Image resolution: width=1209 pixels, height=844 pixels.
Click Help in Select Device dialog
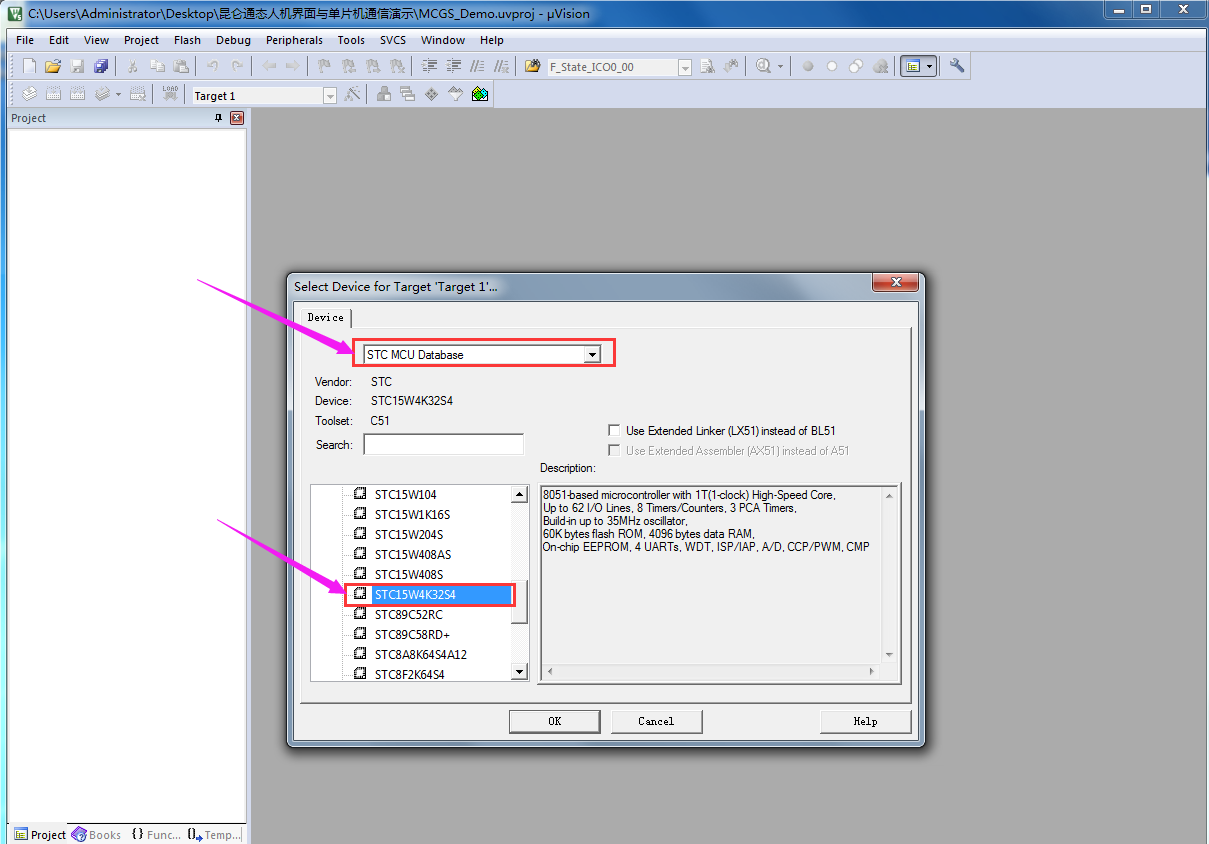(865, 721)
